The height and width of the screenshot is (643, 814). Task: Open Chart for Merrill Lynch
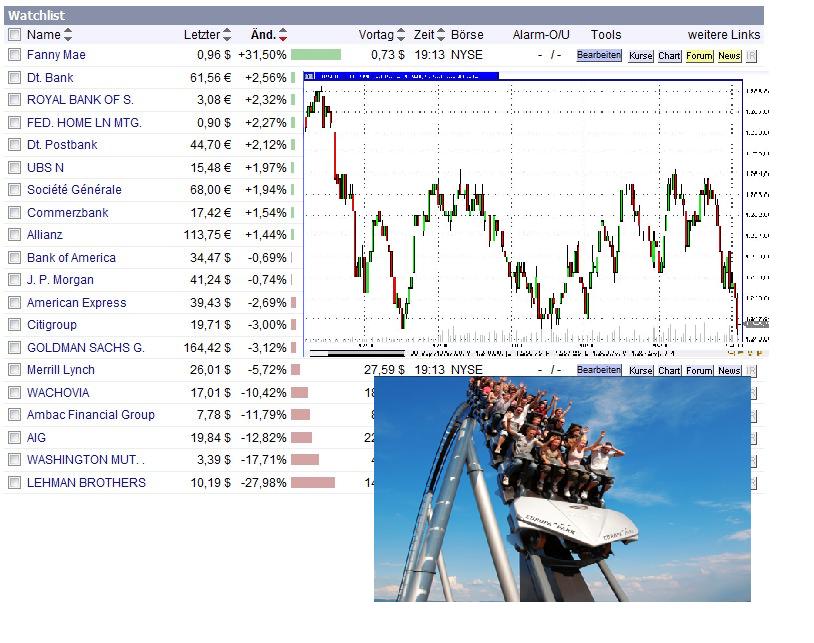coord(669,371)
